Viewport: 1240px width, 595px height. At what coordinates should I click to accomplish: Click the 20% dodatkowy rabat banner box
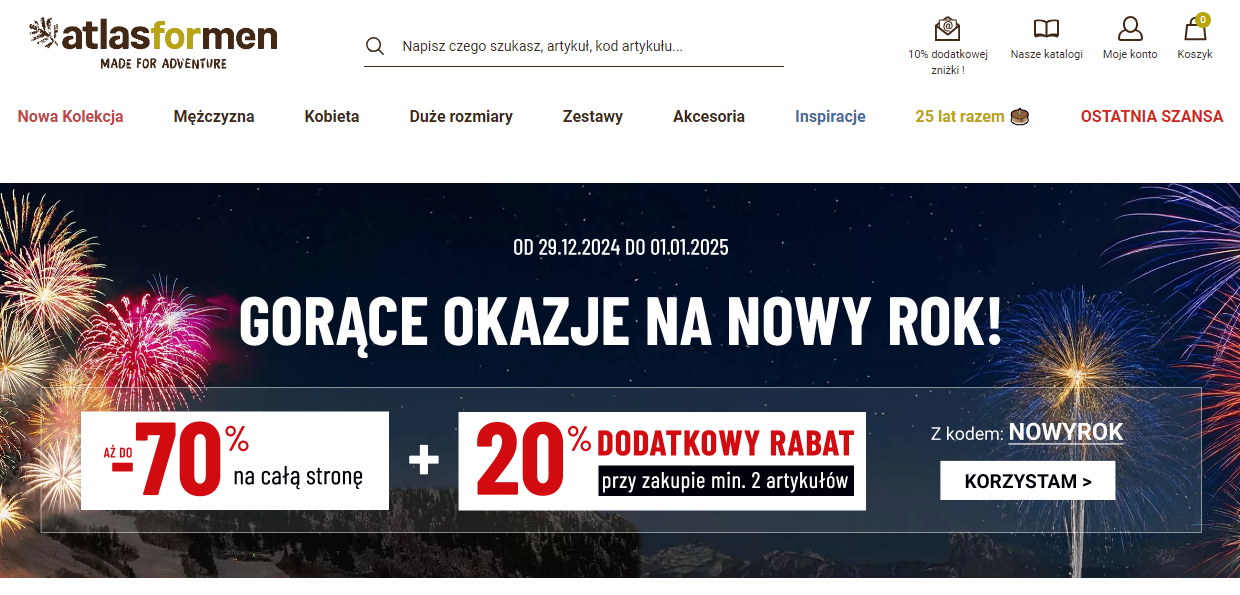(662, 461)
